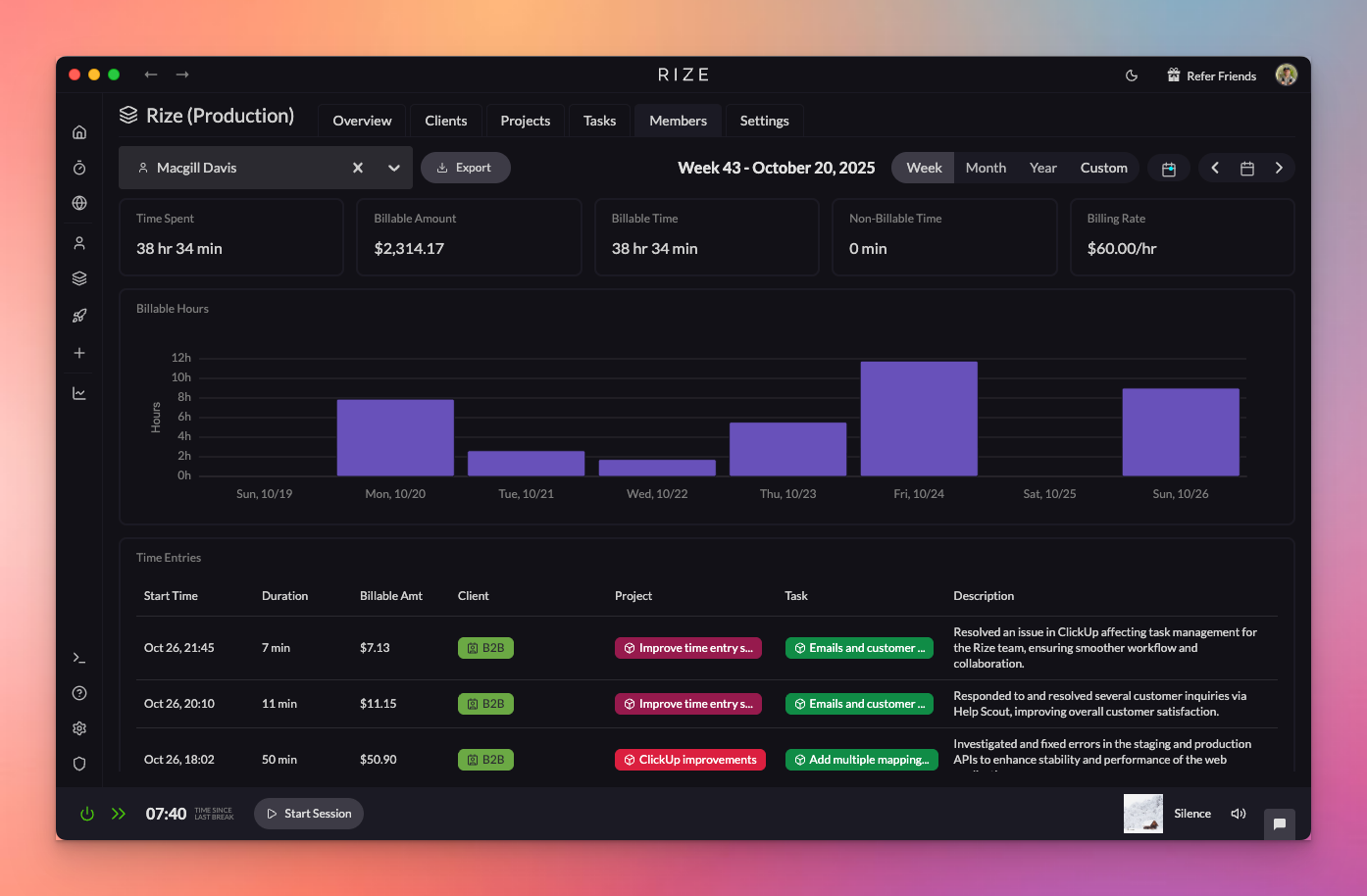Screen dimensions: 1367x896
Task: Open the date picker calendar icon
Action: (1247, 169)
